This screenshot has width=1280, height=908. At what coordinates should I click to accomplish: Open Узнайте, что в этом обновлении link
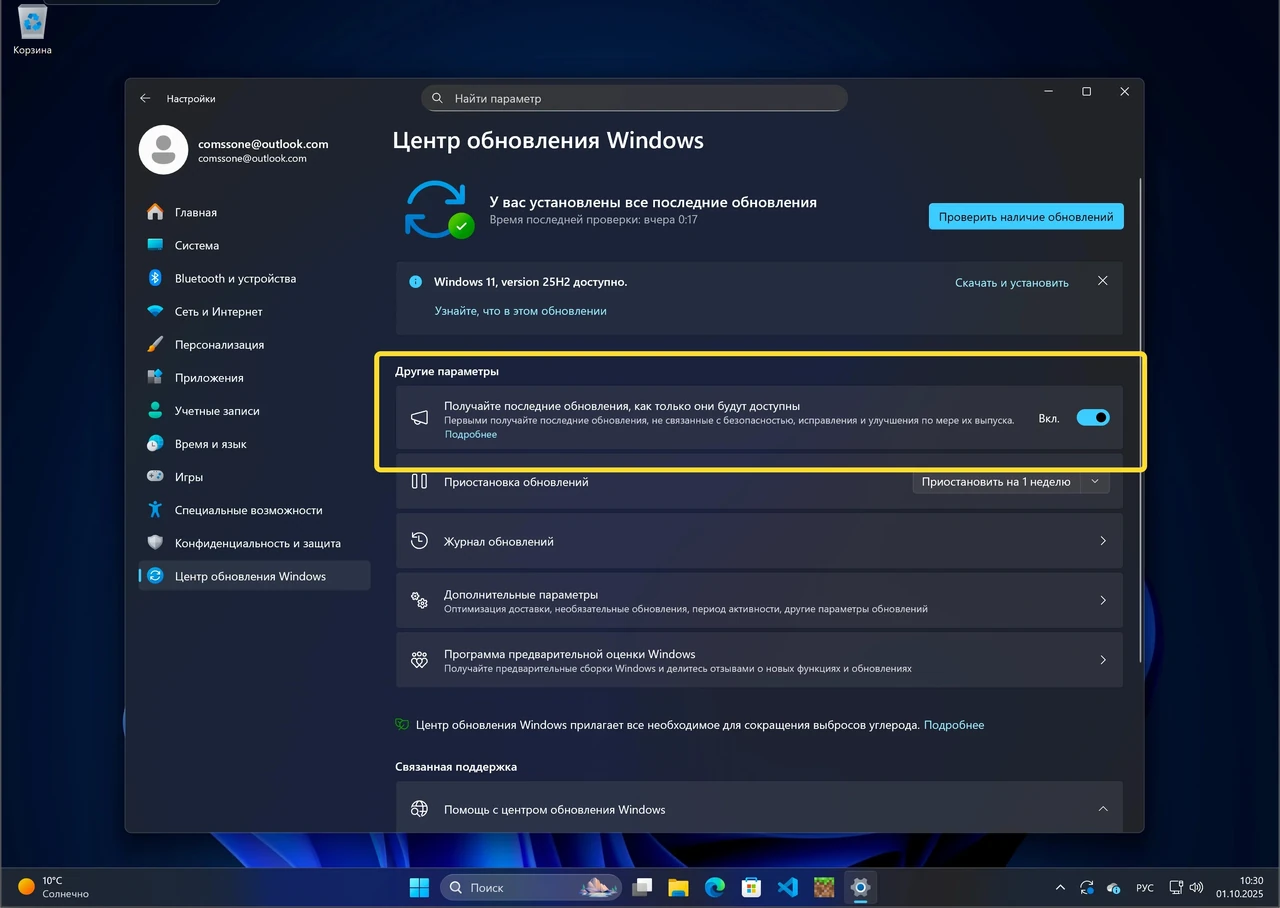(520, 311)
